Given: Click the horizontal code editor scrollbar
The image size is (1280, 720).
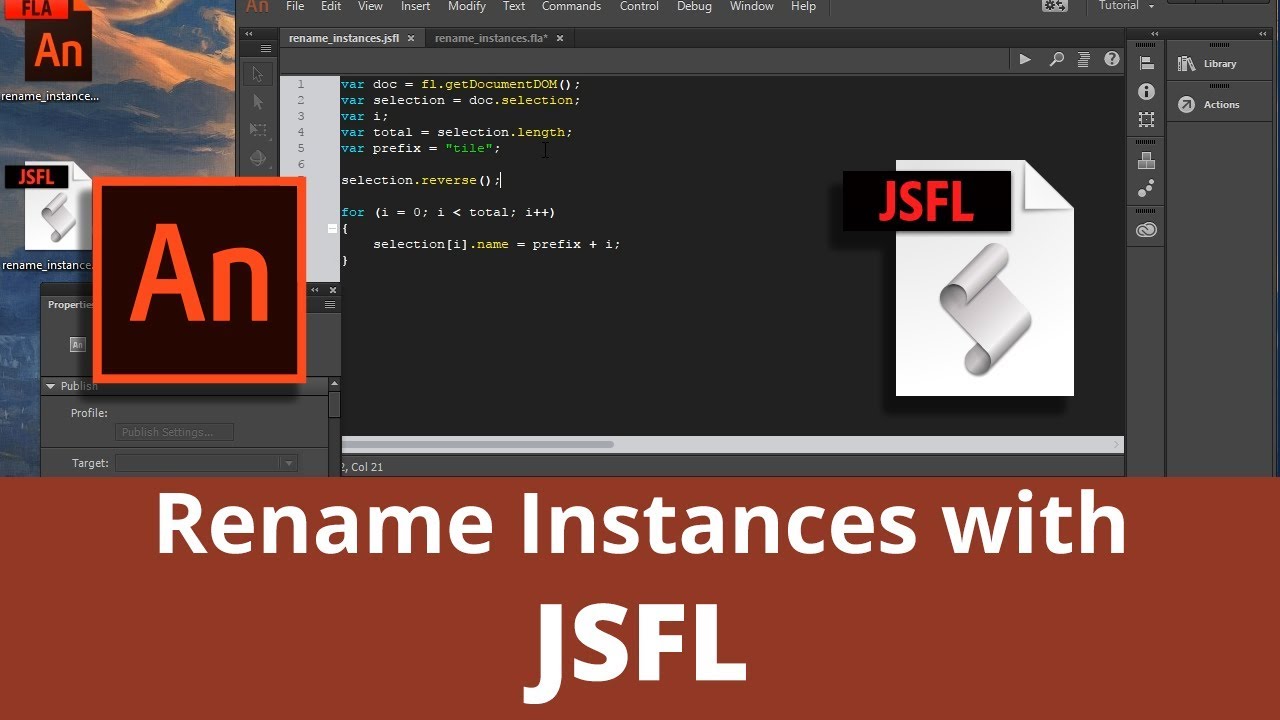Looking at the screenshot, I should click(x=479, y=444).
